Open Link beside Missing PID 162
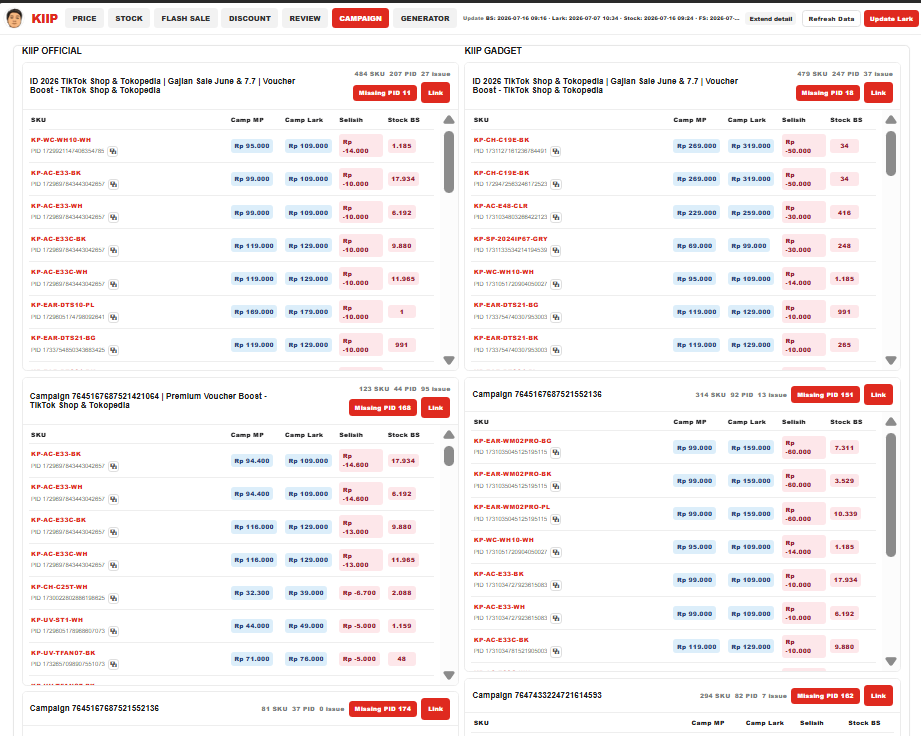This screenshot has width=921, height=736. pos(878,696)
